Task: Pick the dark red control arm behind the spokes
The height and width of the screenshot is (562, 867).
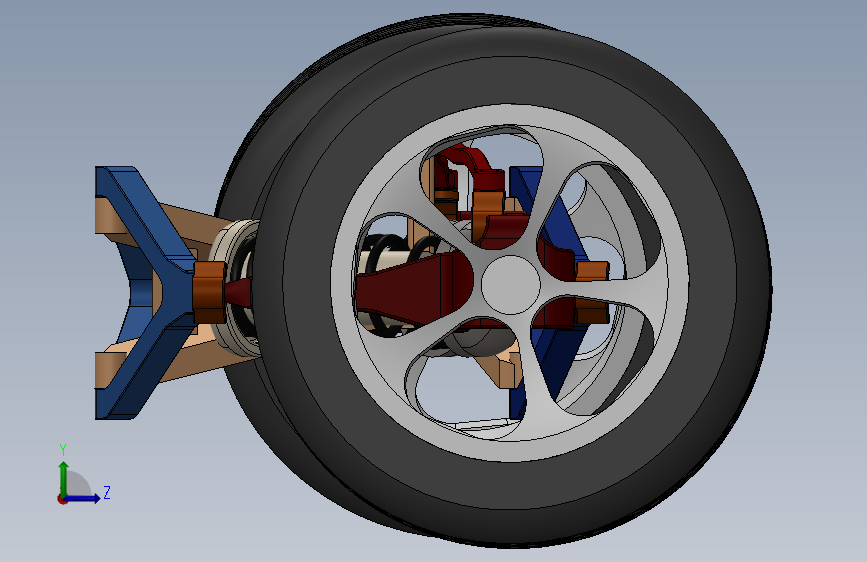Action: pos(412,290)
